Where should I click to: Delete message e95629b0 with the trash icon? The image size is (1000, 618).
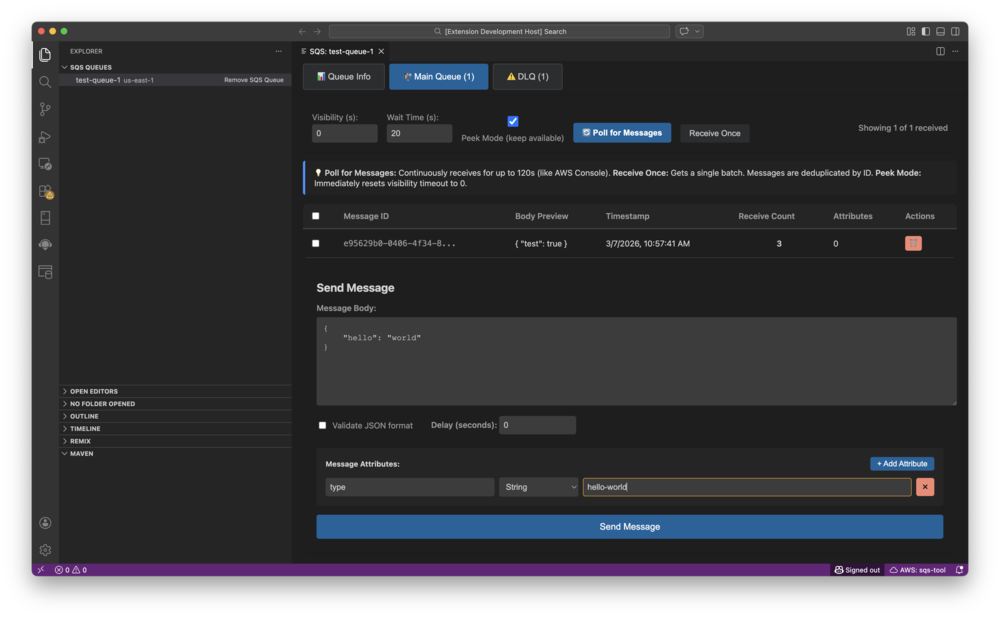click(913, 243)
